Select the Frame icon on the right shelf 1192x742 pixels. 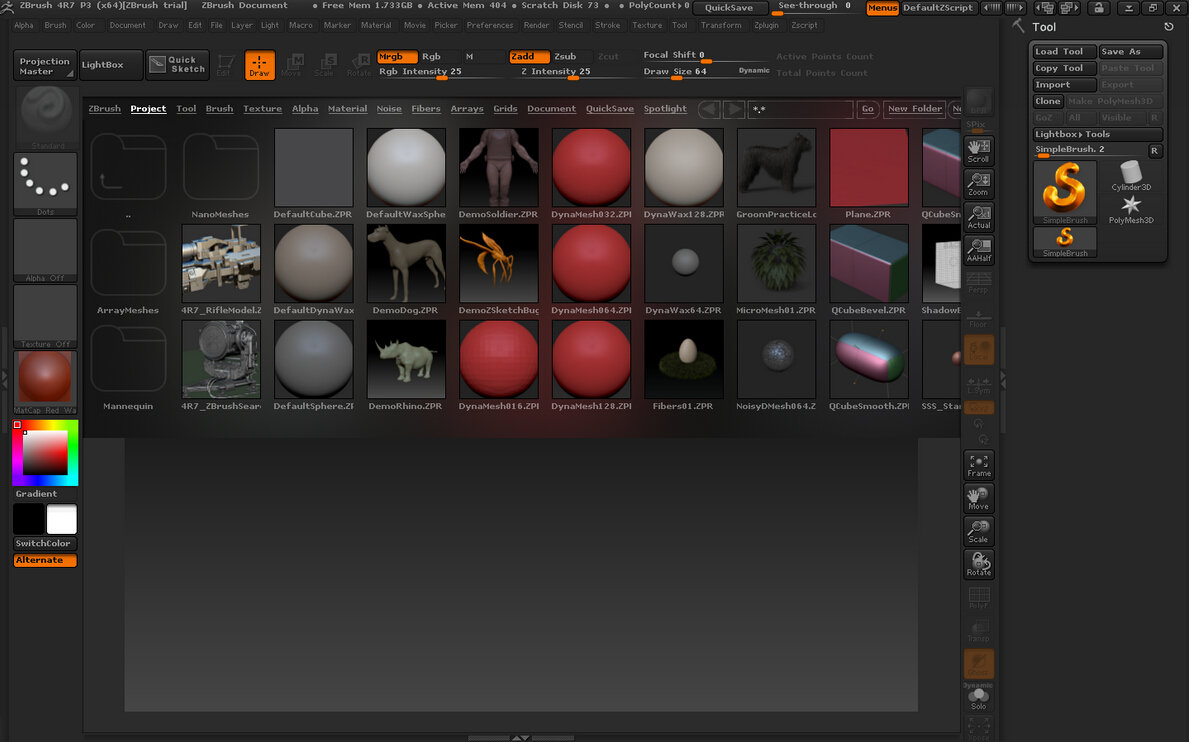pos(978,464)
